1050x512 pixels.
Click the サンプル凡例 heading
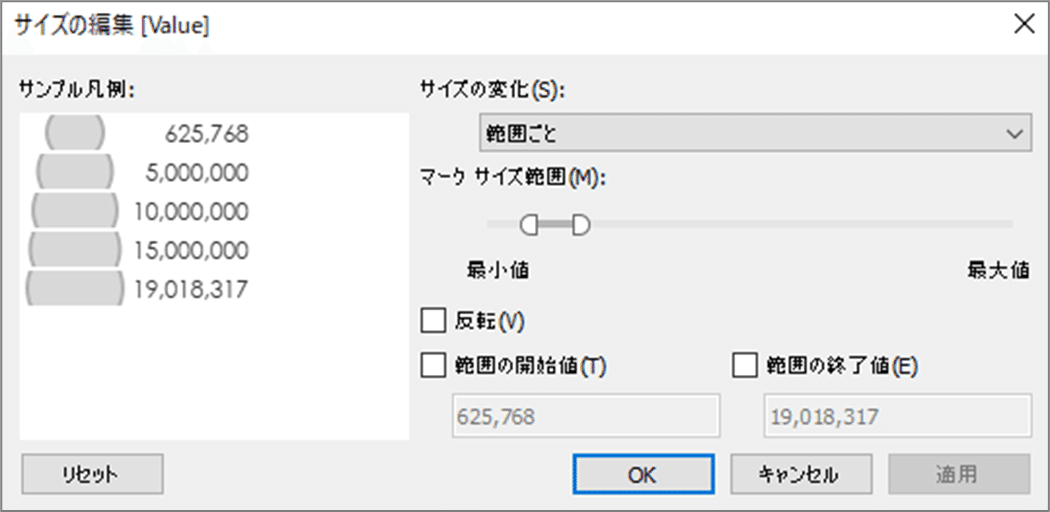tap(78, 88)
